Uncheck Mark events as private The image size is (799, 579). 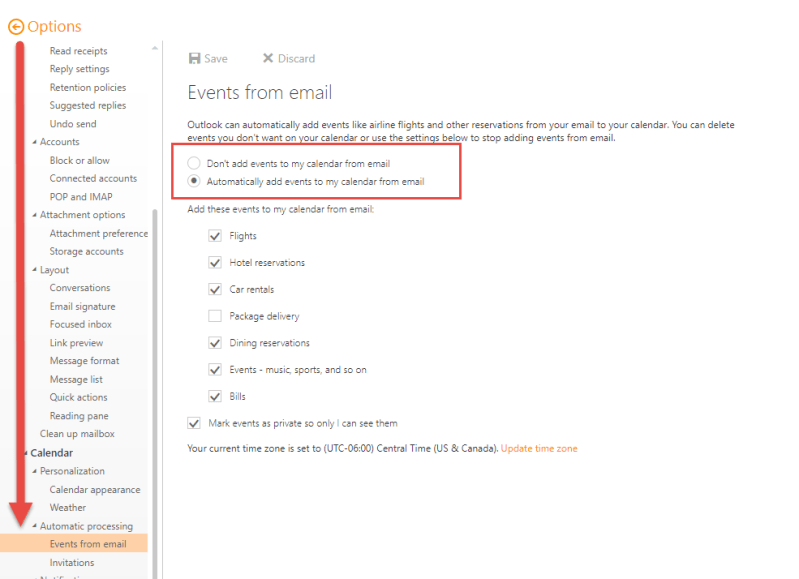coord(194,423)
